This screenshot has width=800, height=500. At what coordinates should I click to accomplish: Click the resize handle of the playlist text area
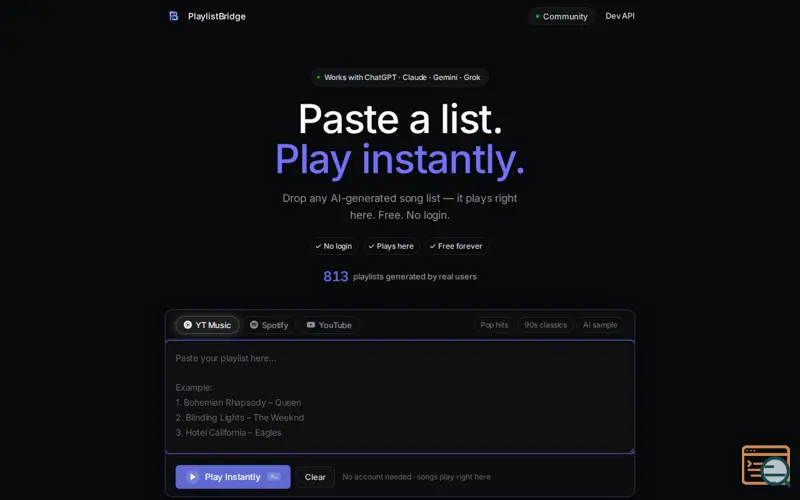[x=631, y=449]
